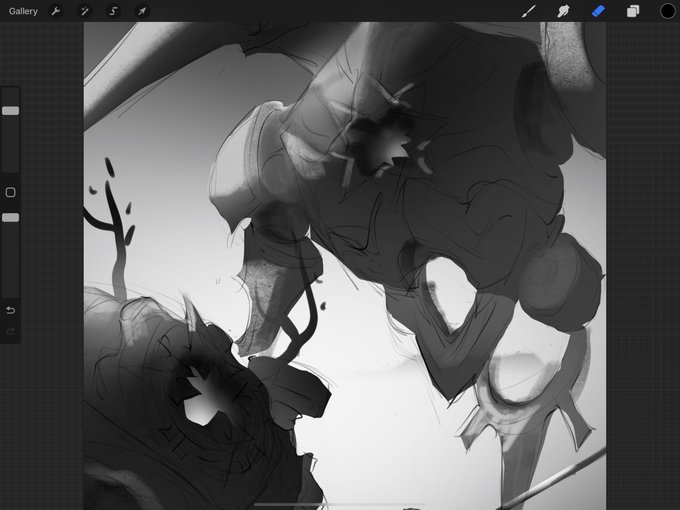
Task: Open the active color picker
Action: tap(667, 11)
